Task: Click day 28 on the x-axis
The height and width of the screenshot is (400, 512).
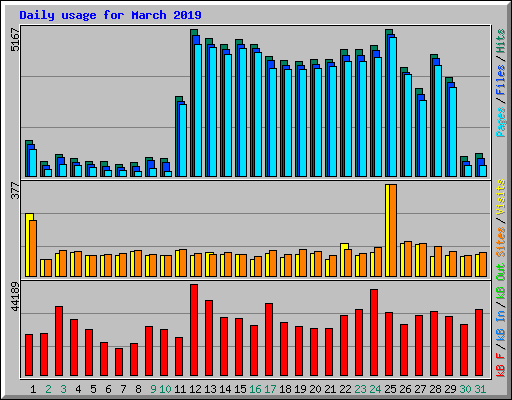Action: 435,389
